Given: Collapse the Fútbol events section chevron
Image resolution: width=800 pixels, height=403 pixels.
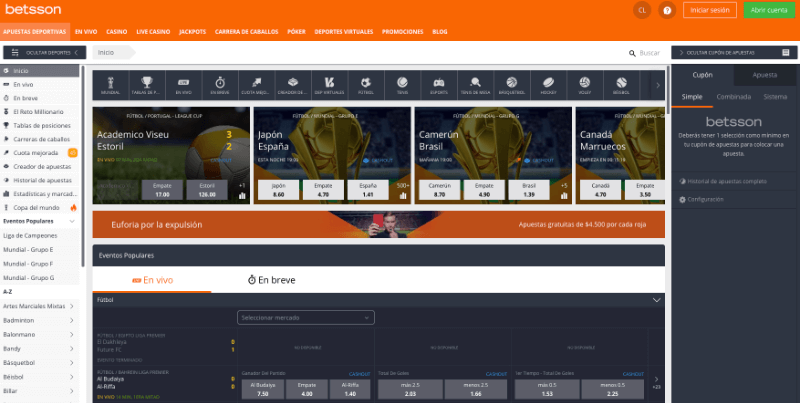Looking at the screenshot, I should (657, 300).
